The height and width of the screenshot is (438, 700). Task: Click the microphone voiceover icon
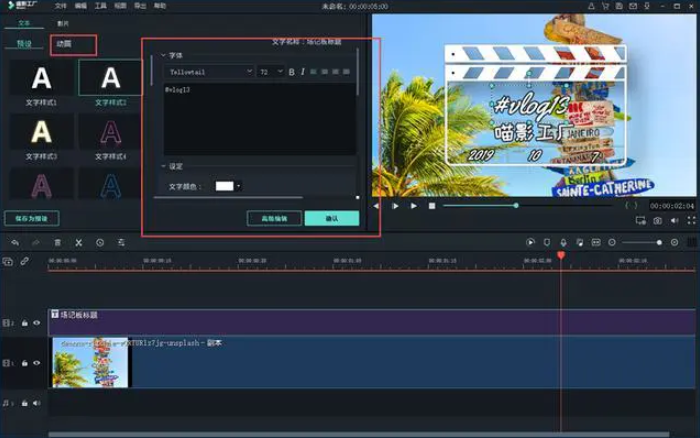click(x=563, y=242)
